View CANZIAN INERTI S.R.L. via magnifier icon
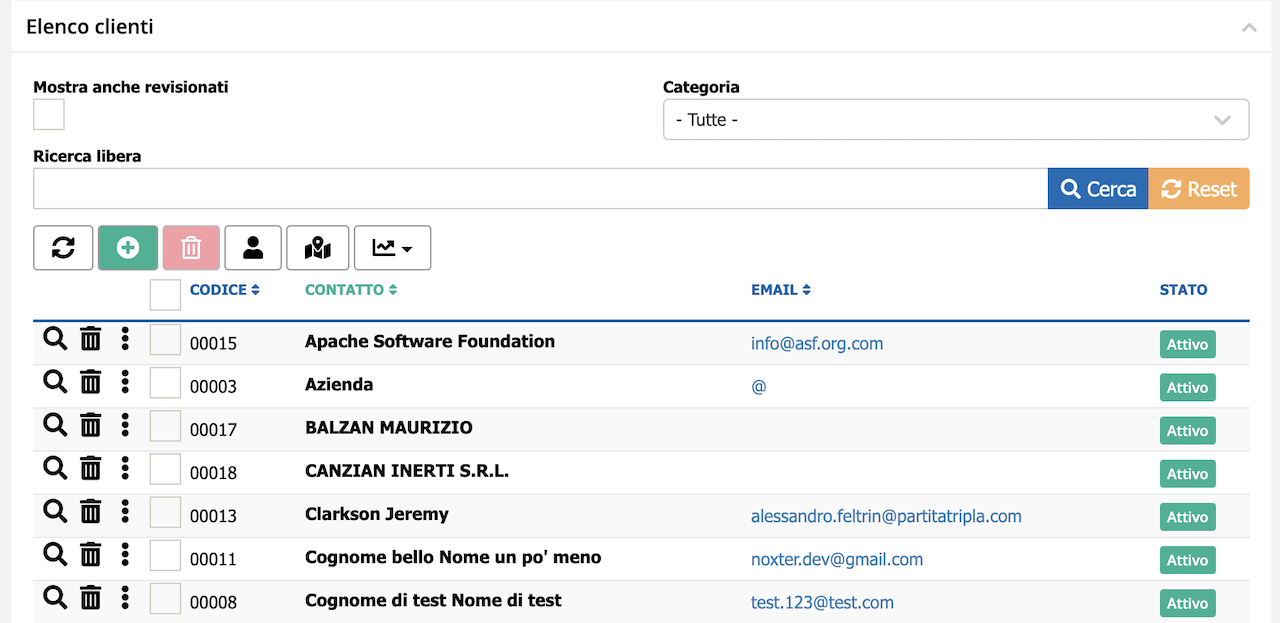The height and width of the screenshot is (623, 1280). click(55, 468)
